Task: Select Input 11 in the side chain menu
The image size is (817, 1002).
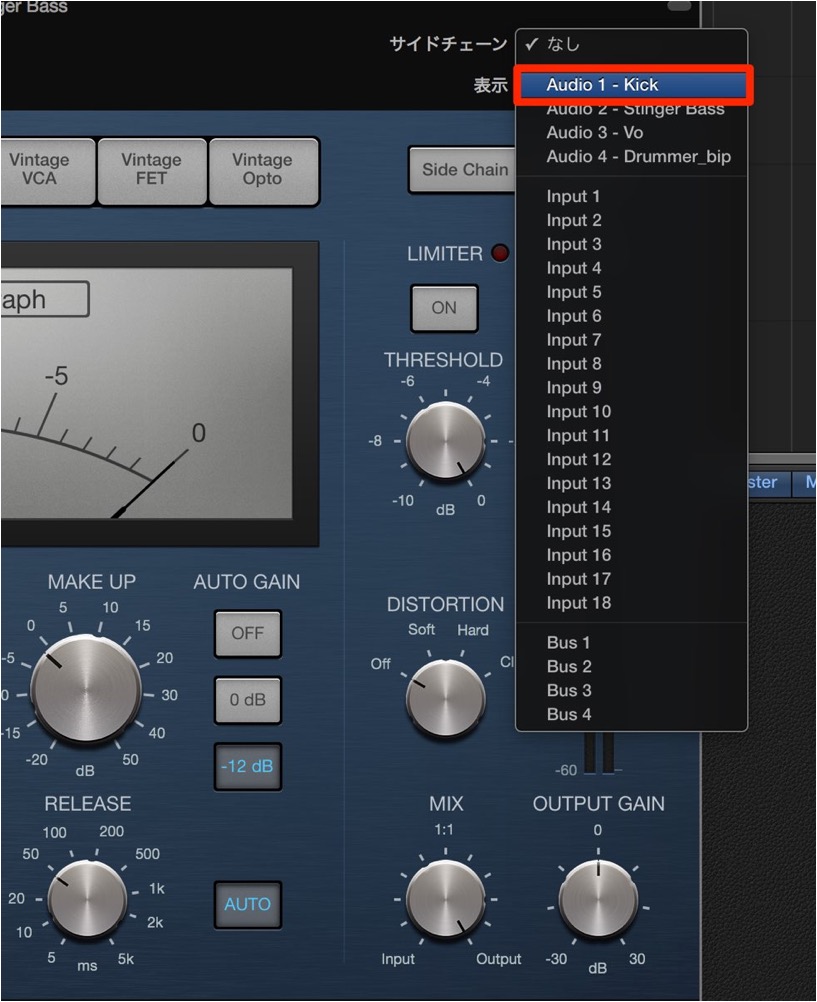Action: pos(632,436)
